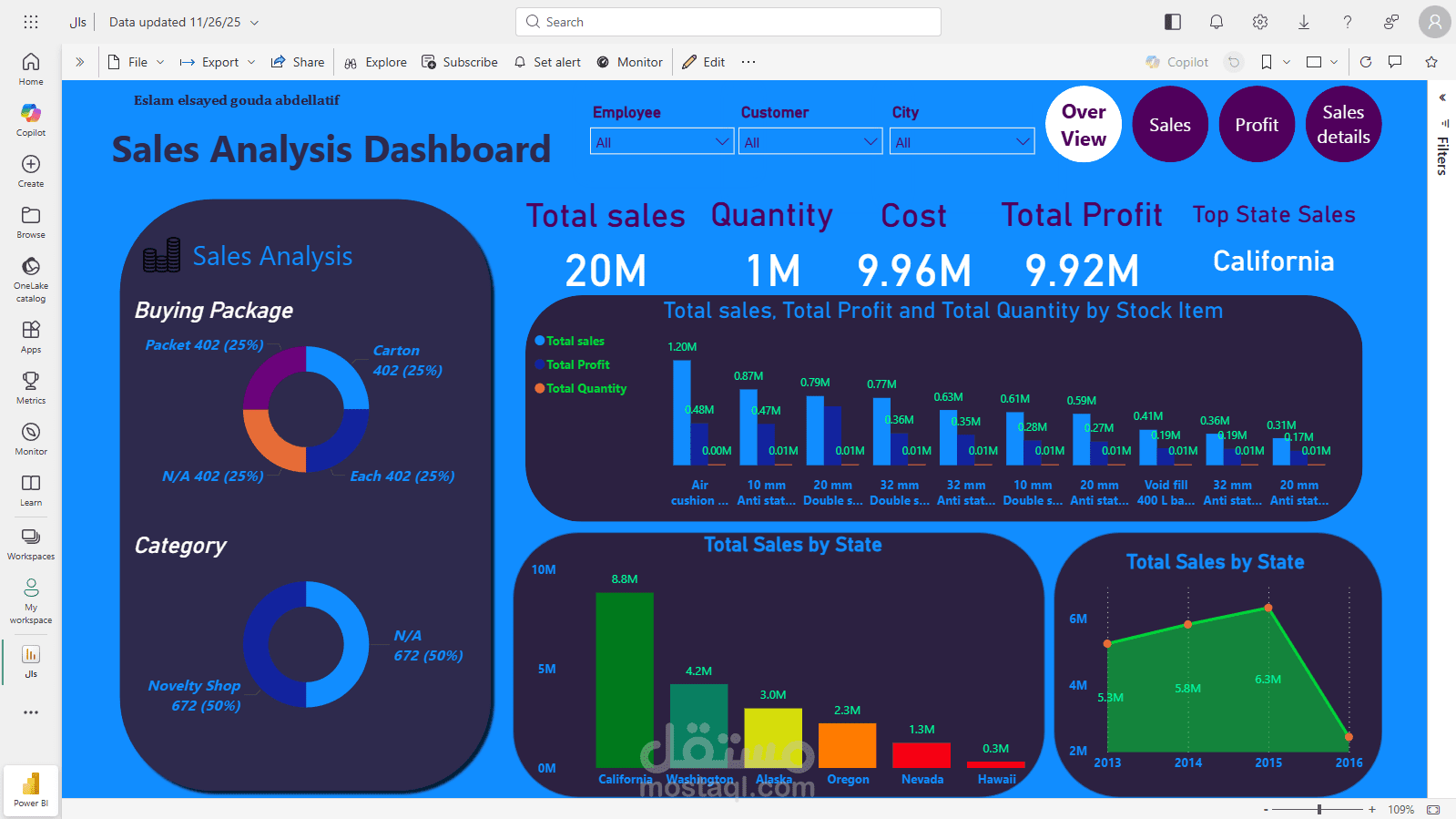Expand the Employee slicer dropdown

662,142
